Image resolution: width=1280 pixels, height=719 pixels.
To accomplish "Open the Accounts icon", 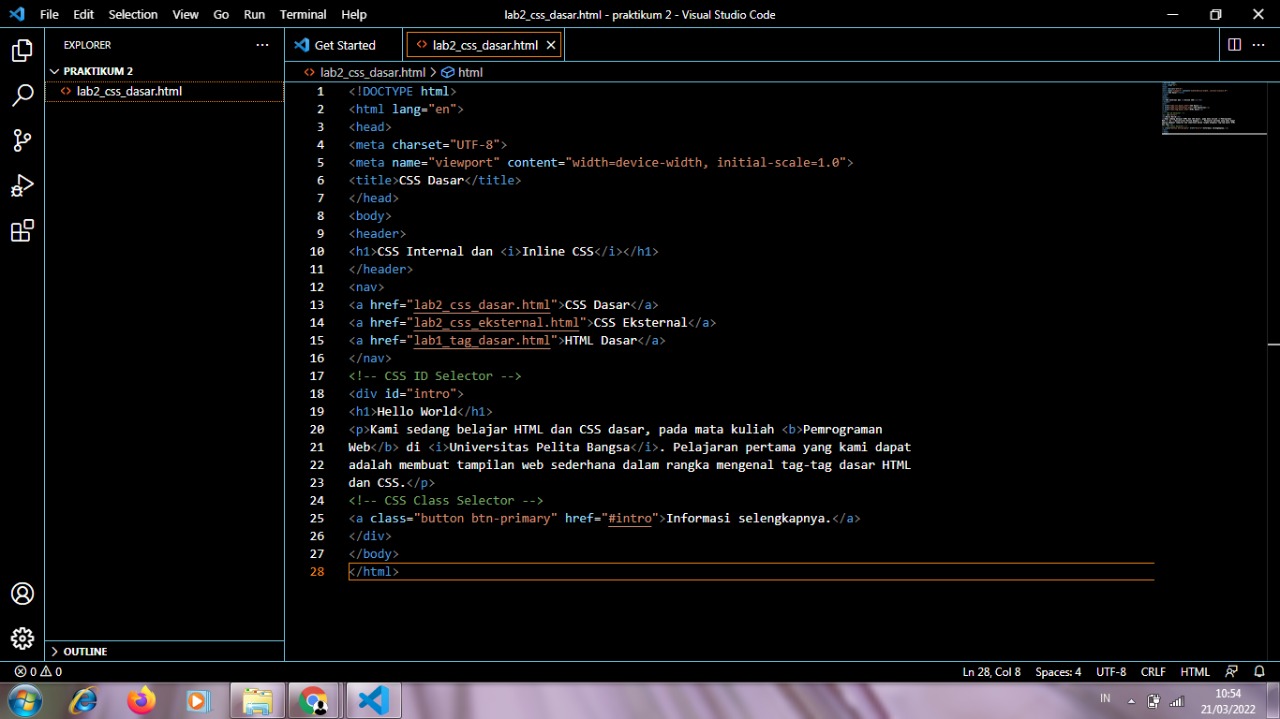I will (x=22, y=593).
